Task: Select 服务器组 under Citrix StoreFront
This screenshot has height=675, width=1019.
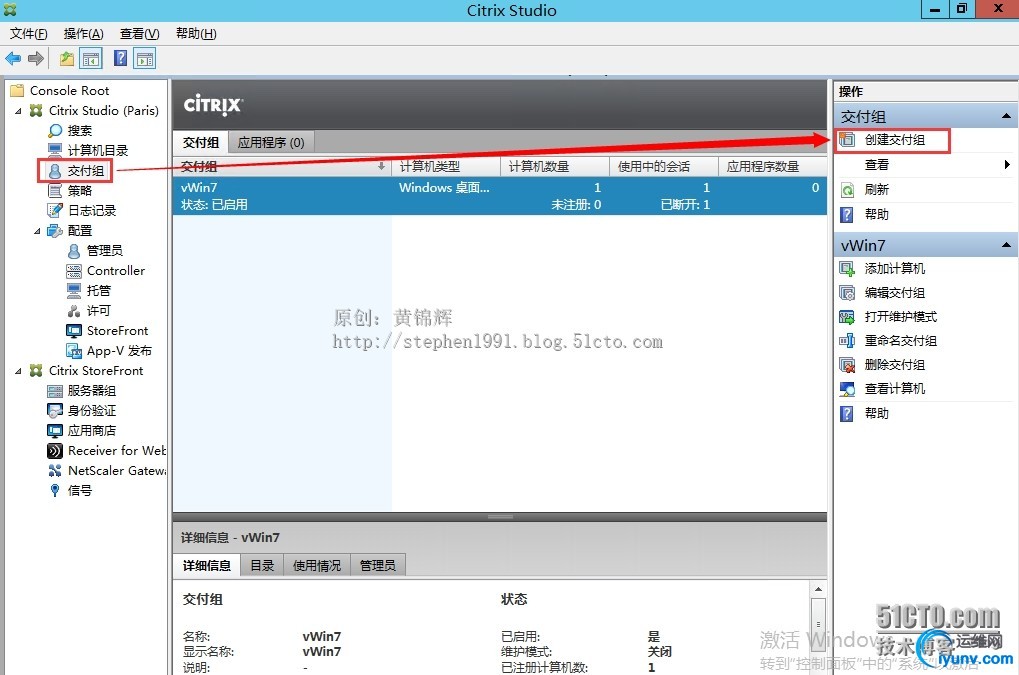Action: pyautogui.click(x=92, y=390)
